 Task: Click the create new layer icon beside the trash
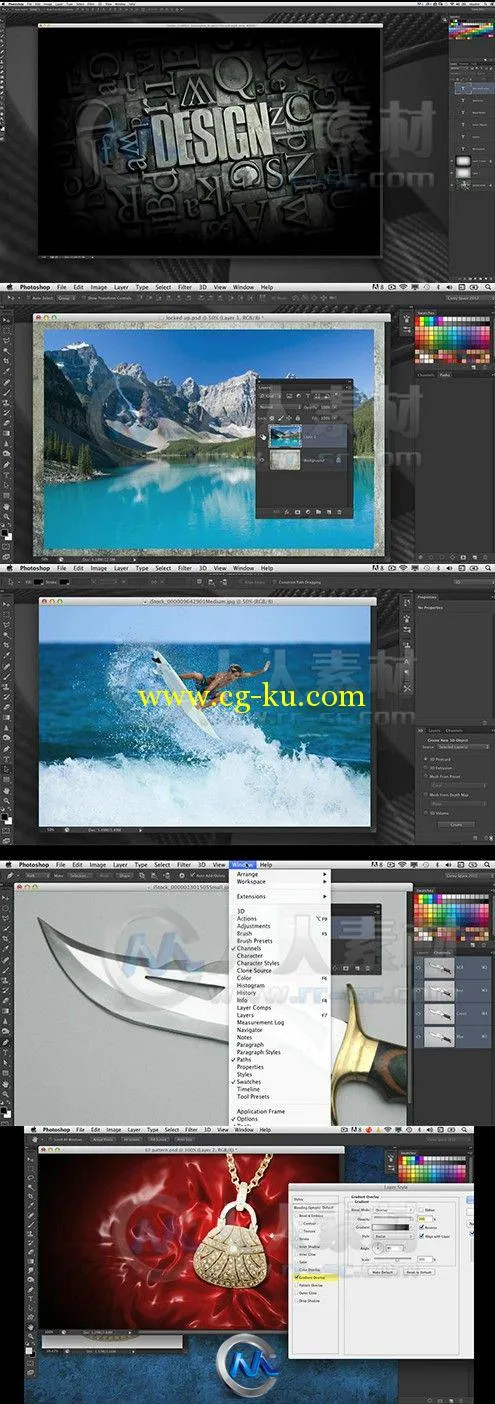(329, 512)
